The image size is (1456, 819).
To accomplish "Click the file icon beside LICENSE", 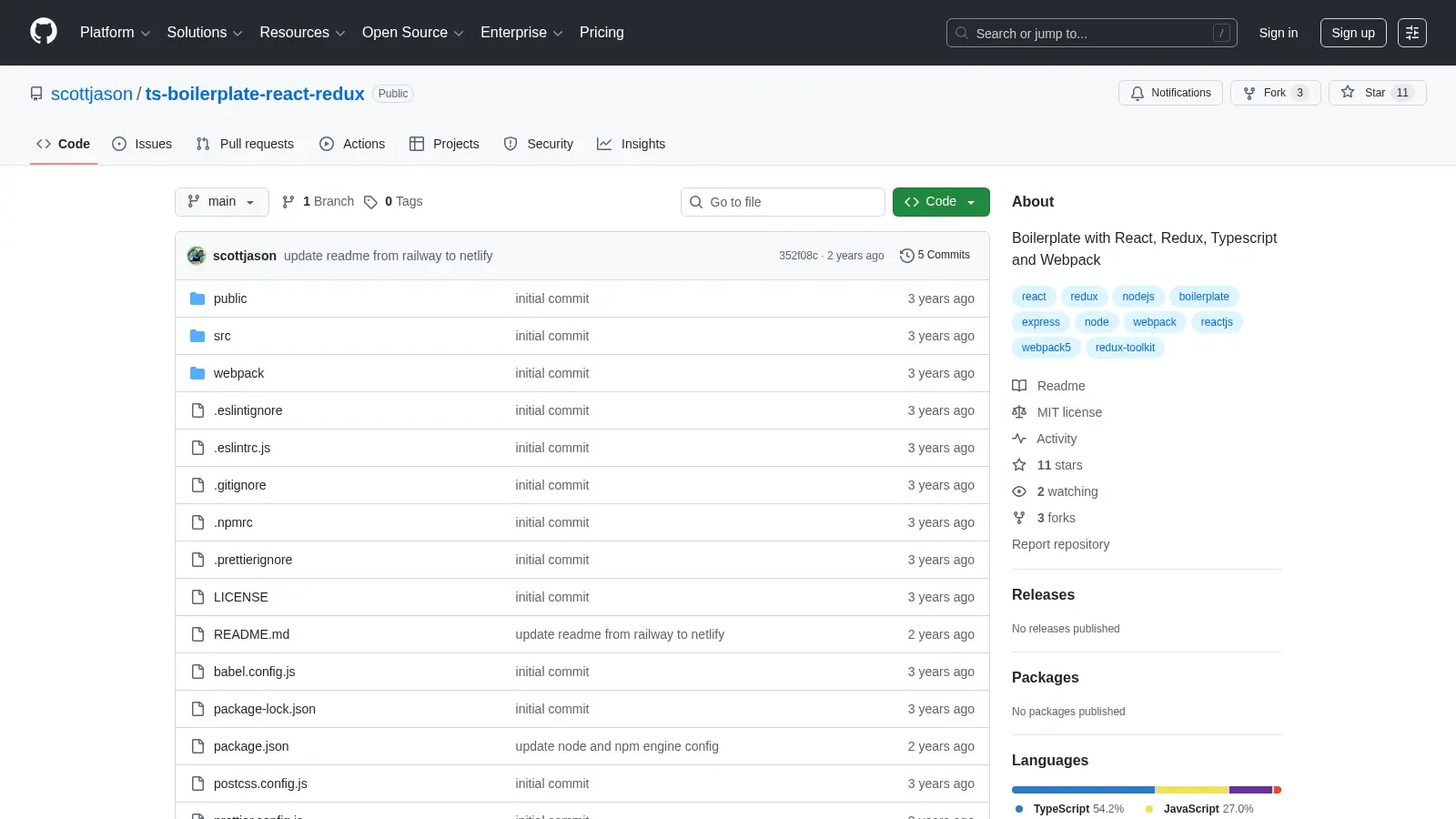I will 197,597.
